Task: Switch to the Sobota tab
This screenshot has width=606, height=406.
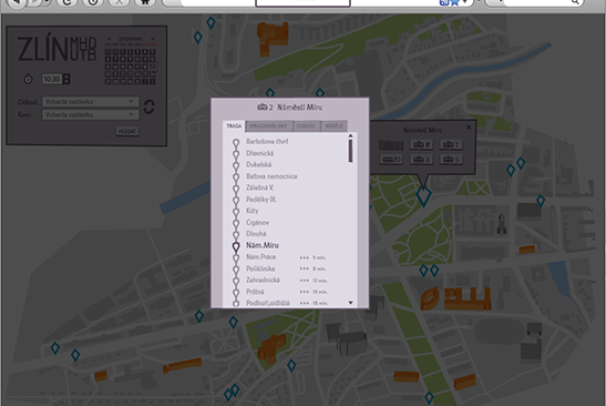Action: coord(304,126)
